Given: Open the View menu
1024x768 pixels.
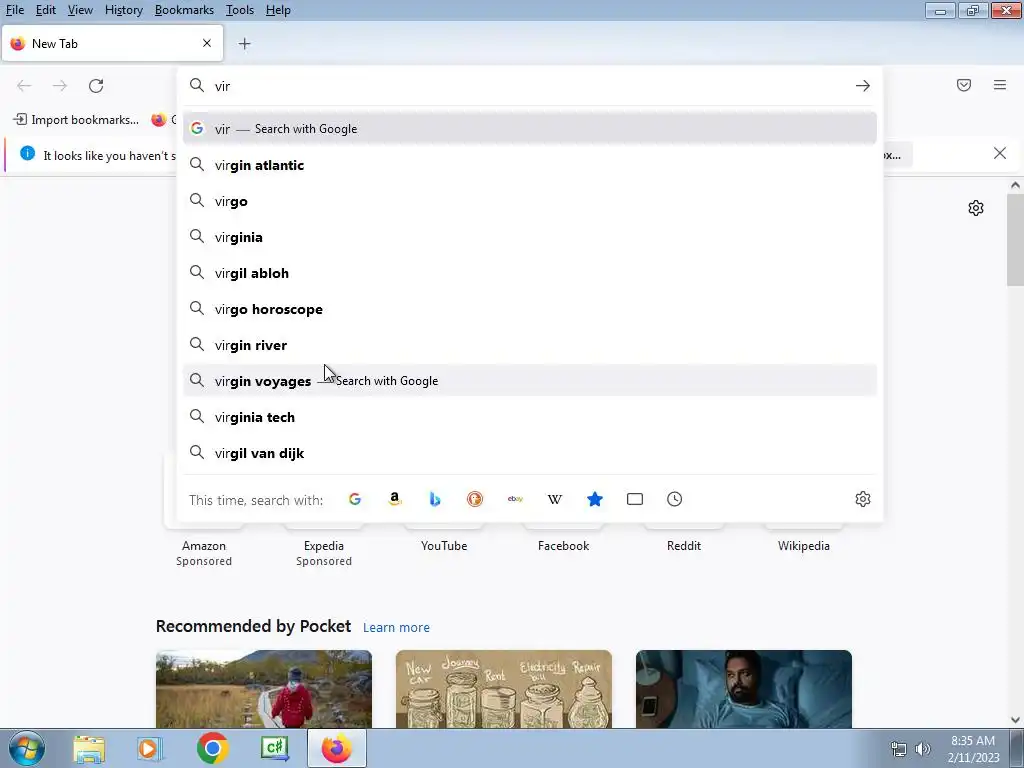Looking at the screenshot, I should [x=80, y=10].
